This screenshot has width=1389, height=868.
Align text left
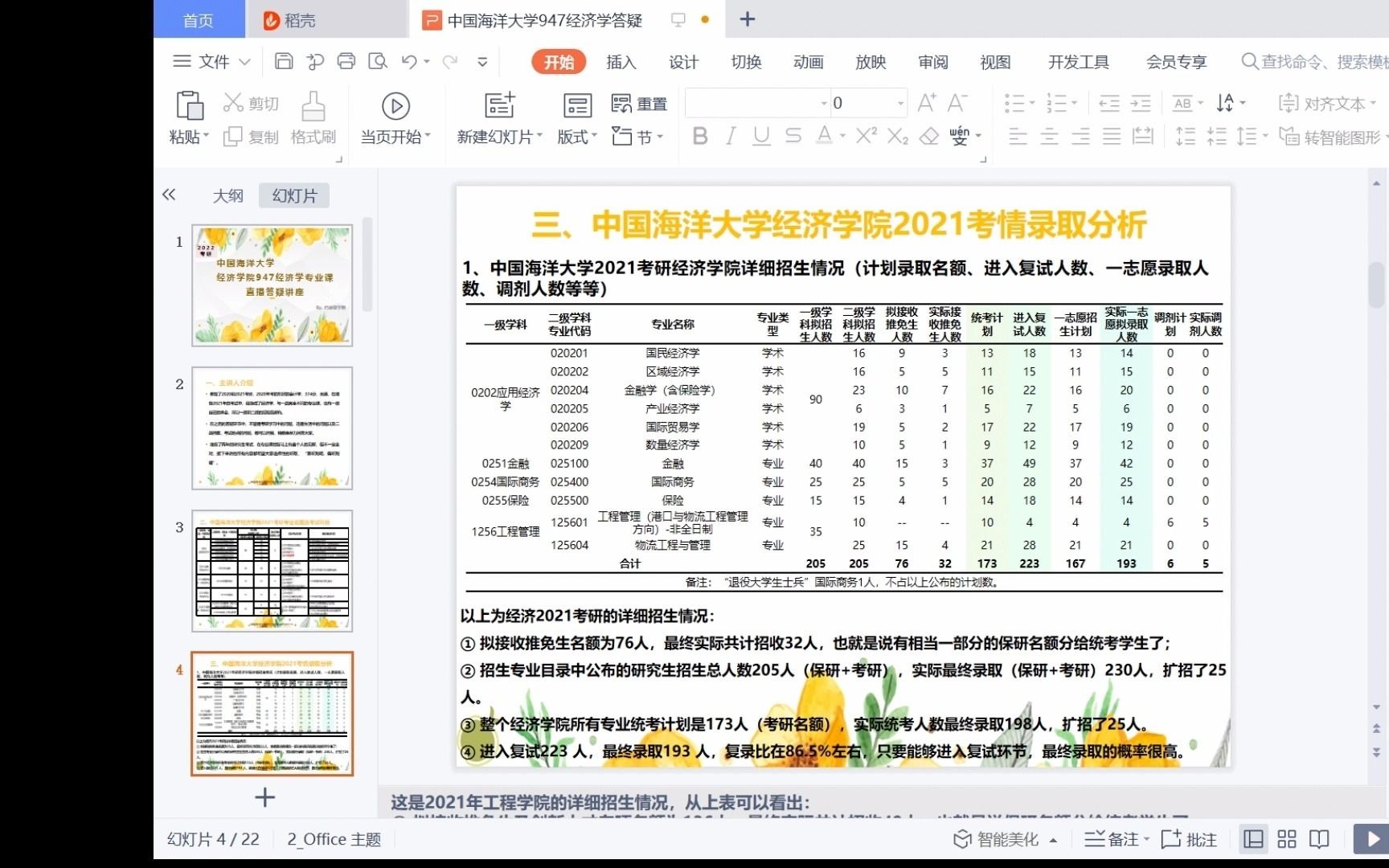(1018, 137)
